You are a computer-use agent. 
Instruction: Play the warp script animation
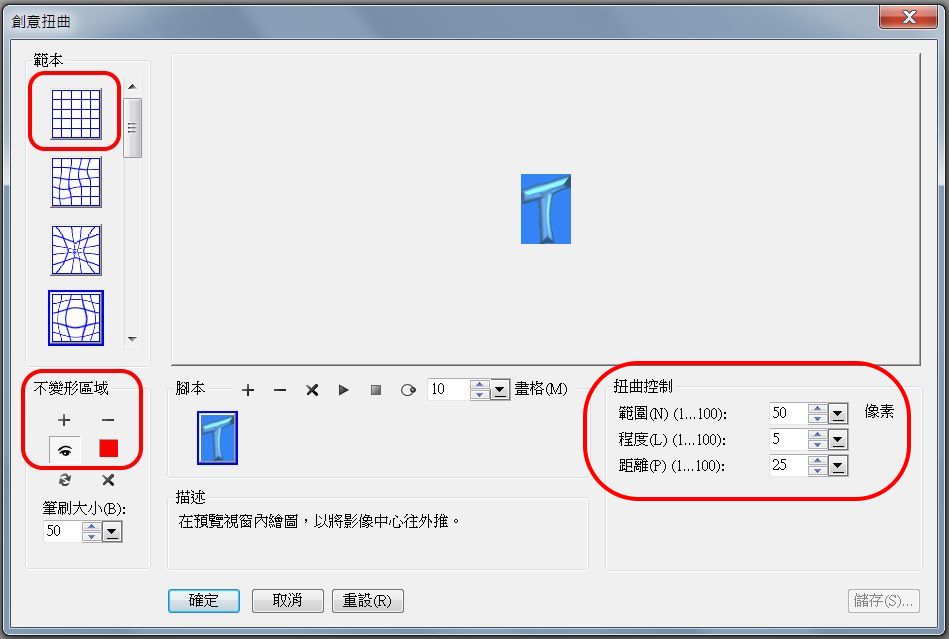pos(343,392)
